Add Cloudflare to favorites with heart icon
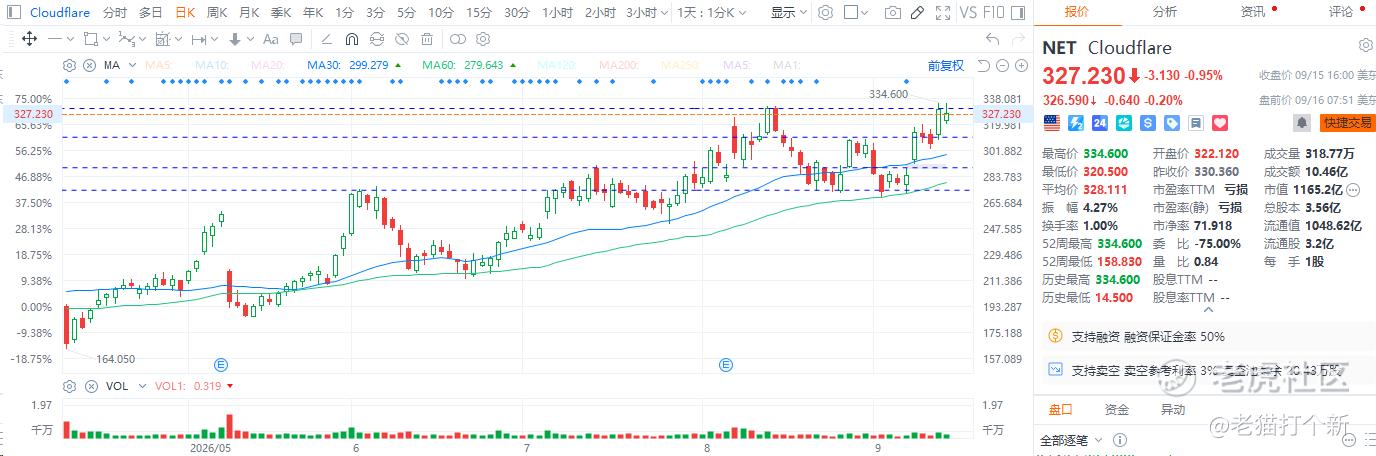 click(1219, 122)
